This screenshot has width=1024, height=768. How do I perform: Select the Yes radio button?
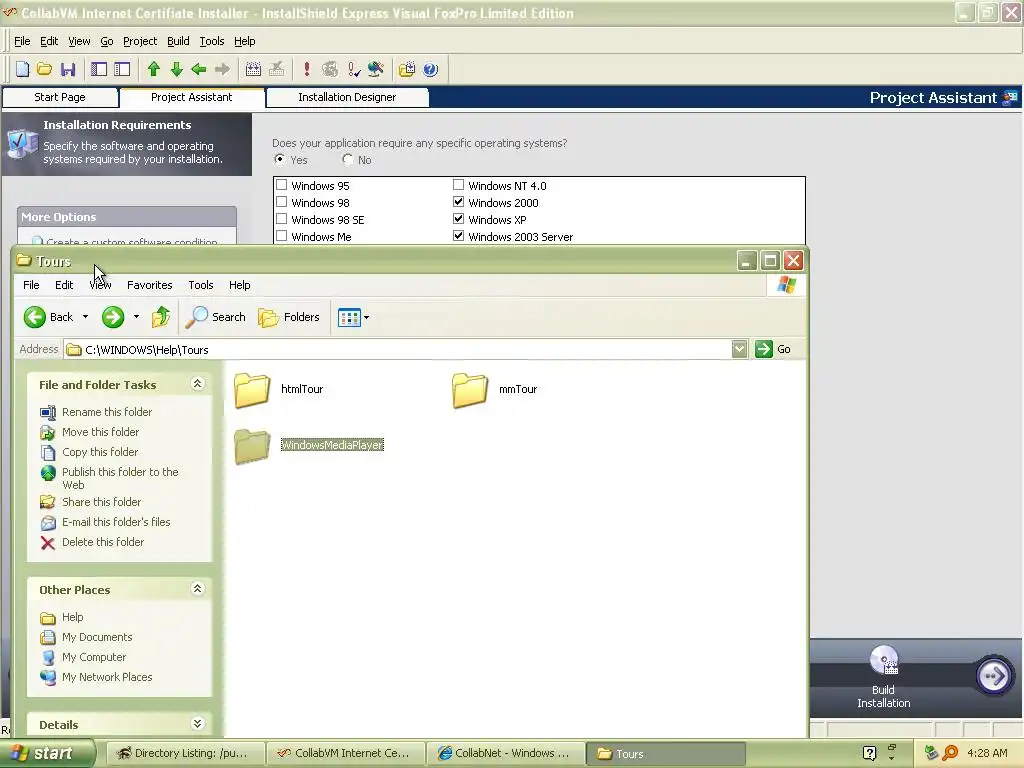(x=280, y=159)
